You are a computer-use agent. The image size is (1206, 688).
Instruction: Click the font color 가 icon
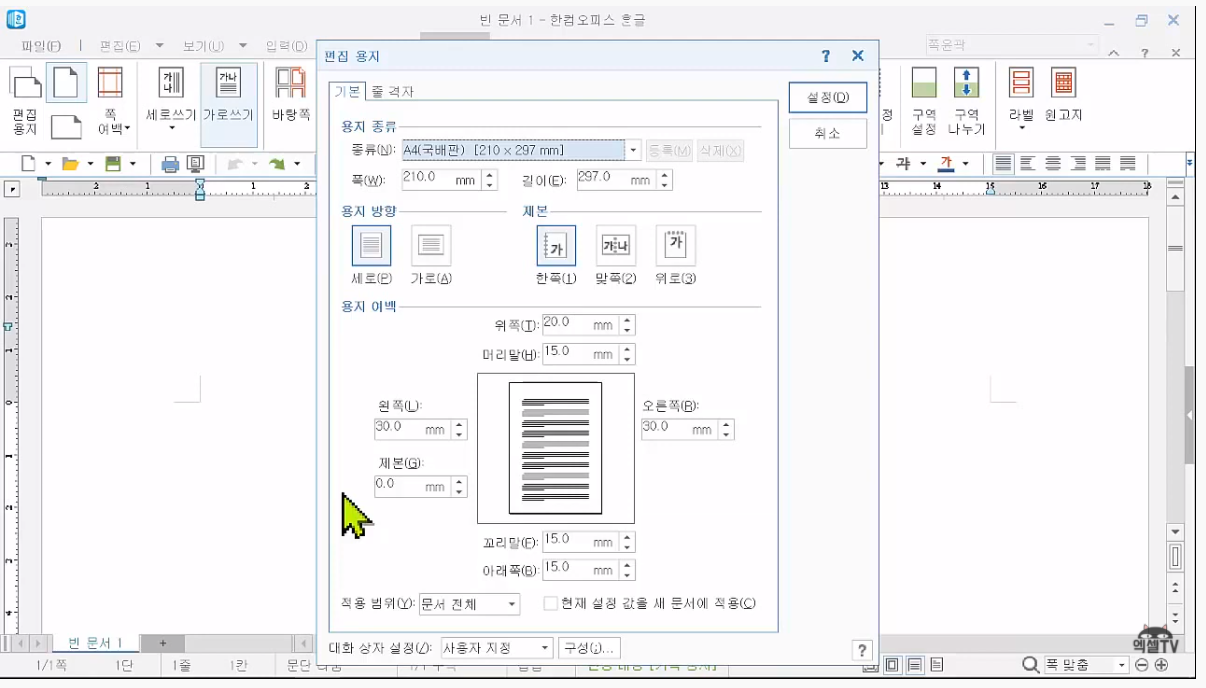945,163
